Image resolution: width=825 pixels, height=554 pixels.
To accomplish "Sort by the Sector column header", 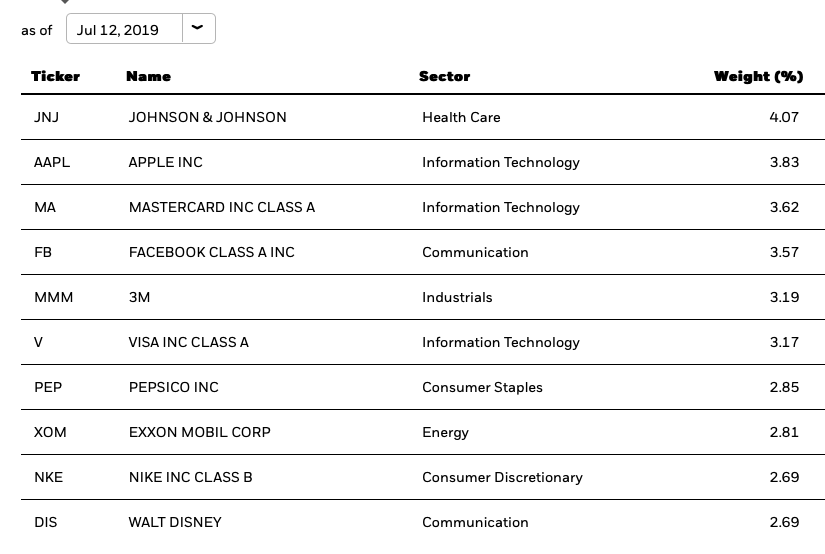I will point(445,76).
